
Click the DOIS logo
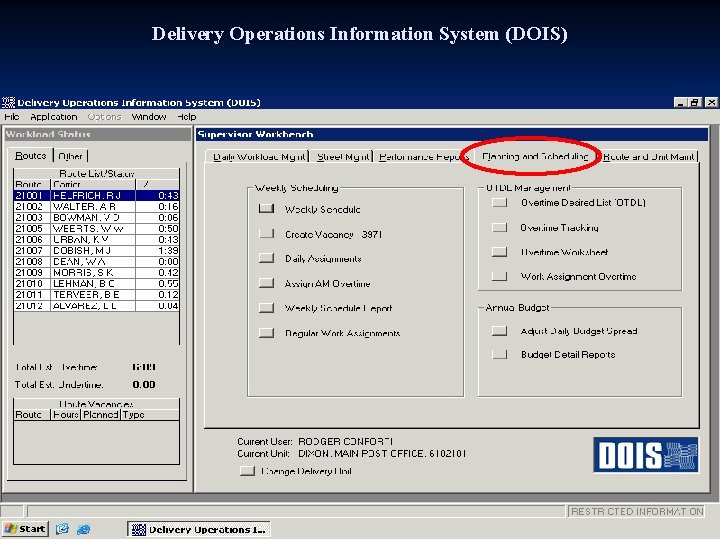(x=646, y=455)
